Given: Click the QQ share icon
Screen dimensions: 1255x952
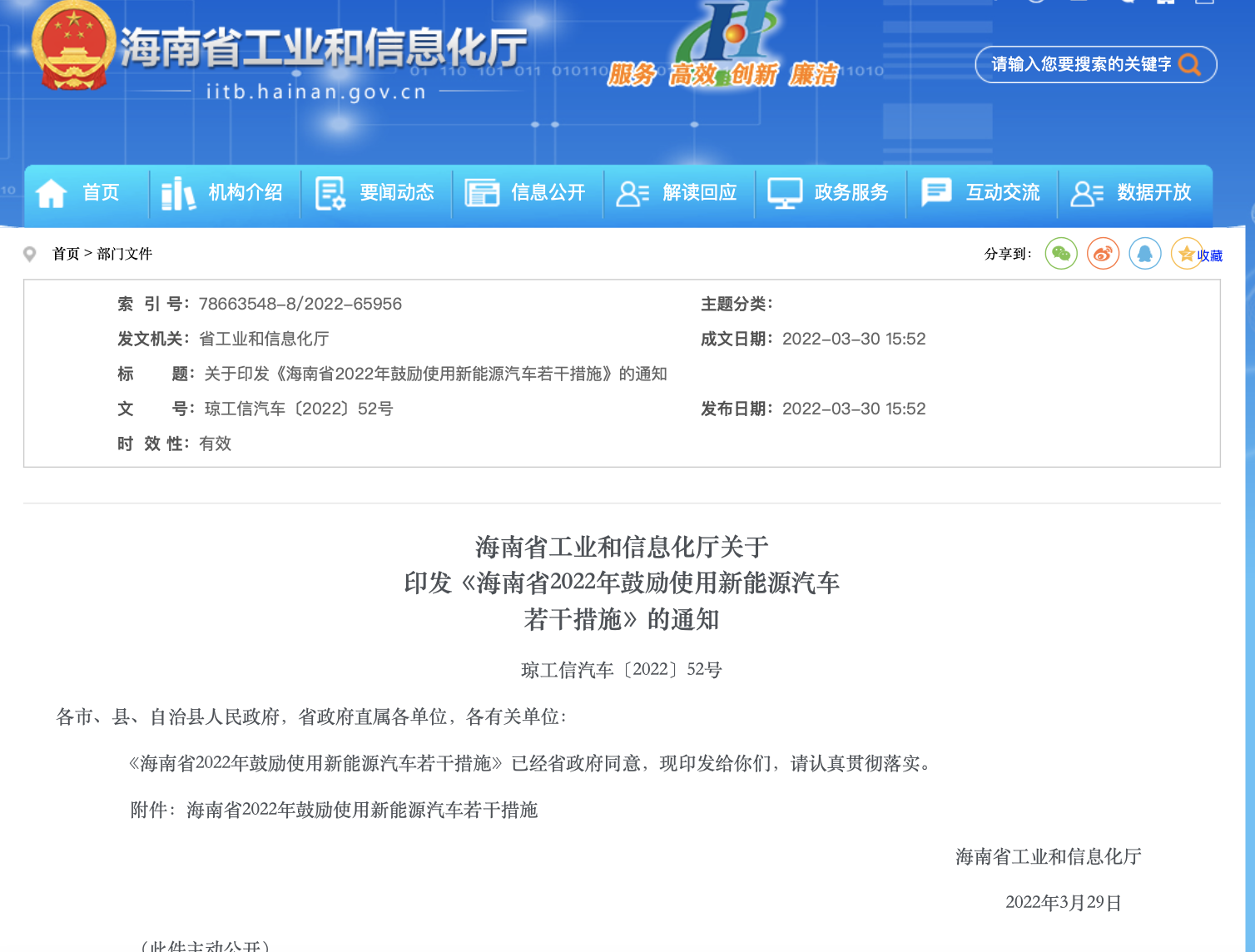Looking at the screenshot, I should click(1145, 254).
